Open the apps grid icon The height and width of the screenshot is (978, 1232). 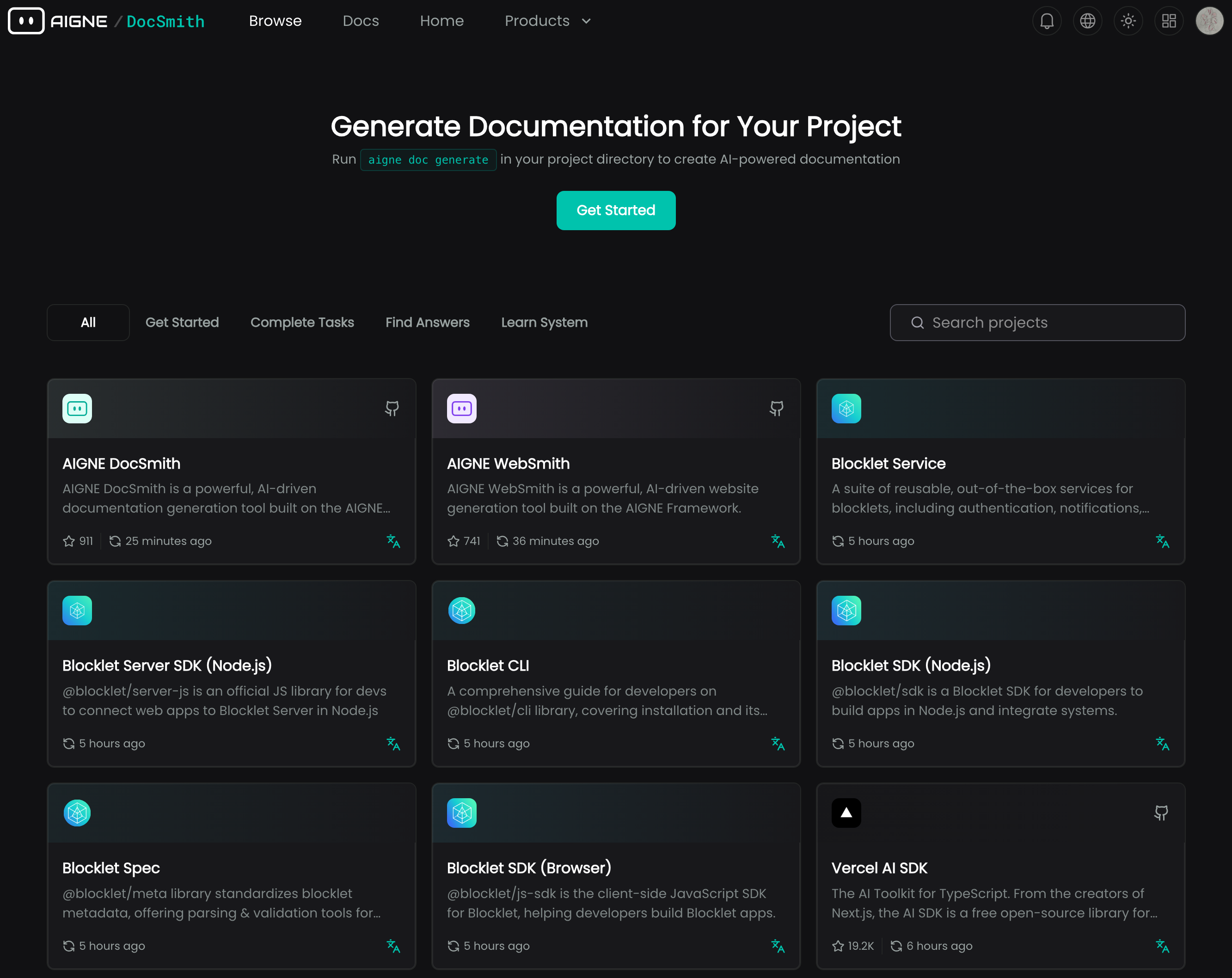(1169, 21)
